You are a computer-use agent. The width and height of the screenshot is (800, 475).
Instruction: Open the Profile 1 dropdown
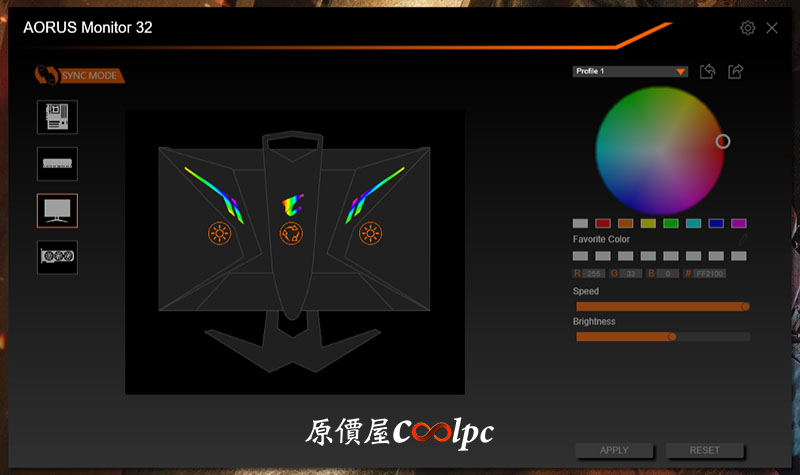[x=630, y=71]
